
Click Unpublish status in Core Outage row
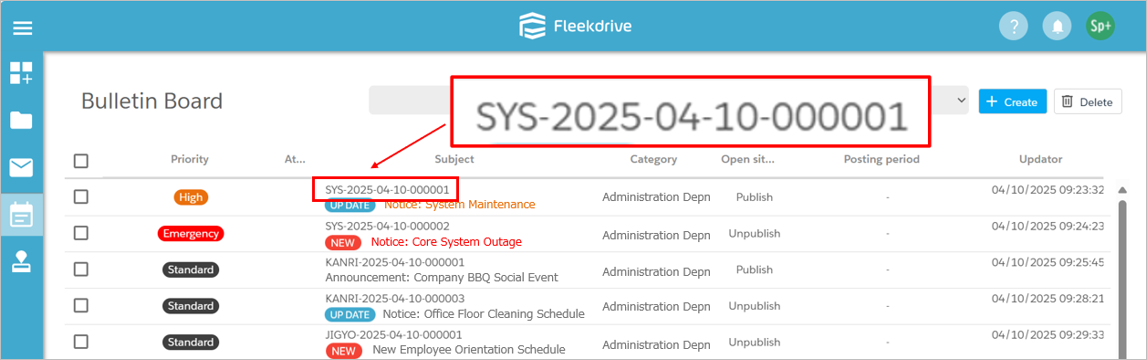[754, 233]
